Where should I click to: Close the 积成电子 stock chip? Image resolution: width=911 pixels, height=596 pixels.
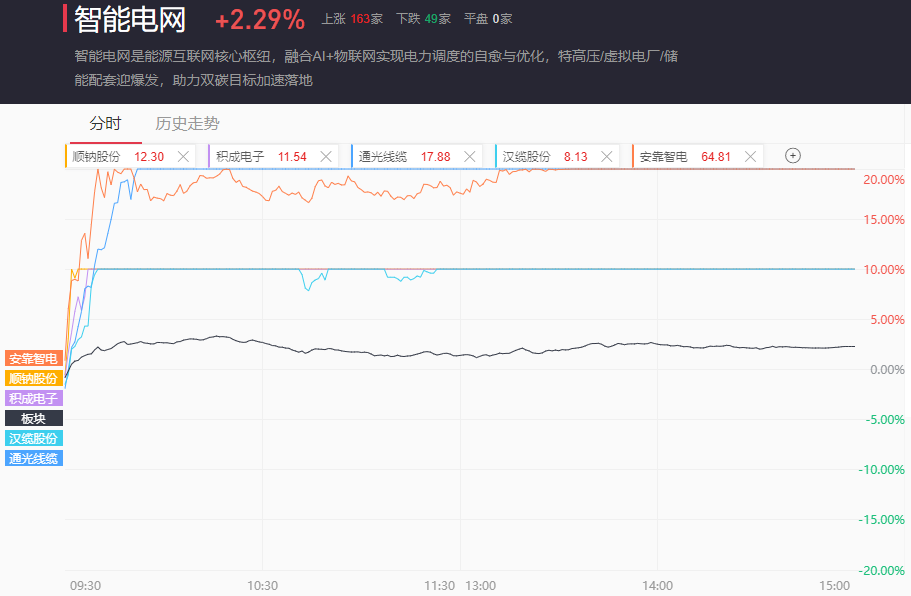pyautogui.click(x=326, y=156)
